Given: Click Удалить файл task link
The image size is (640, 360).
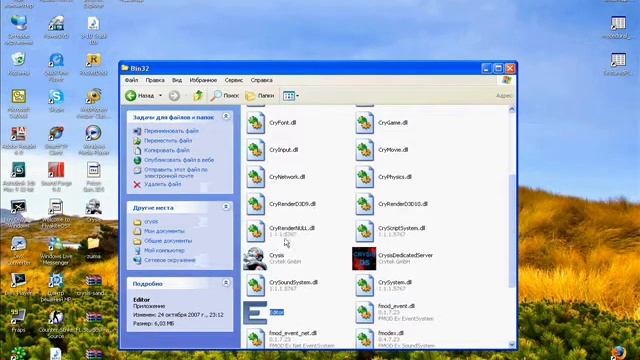Looking at the screenshot, I should coord(162,184).
